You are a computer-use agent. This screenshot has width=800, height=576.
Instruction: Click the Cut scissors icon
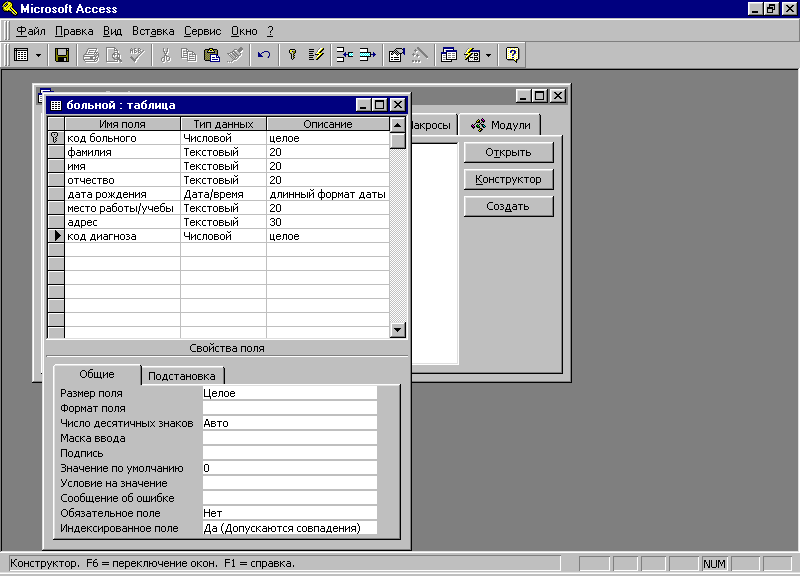point(165,55)
